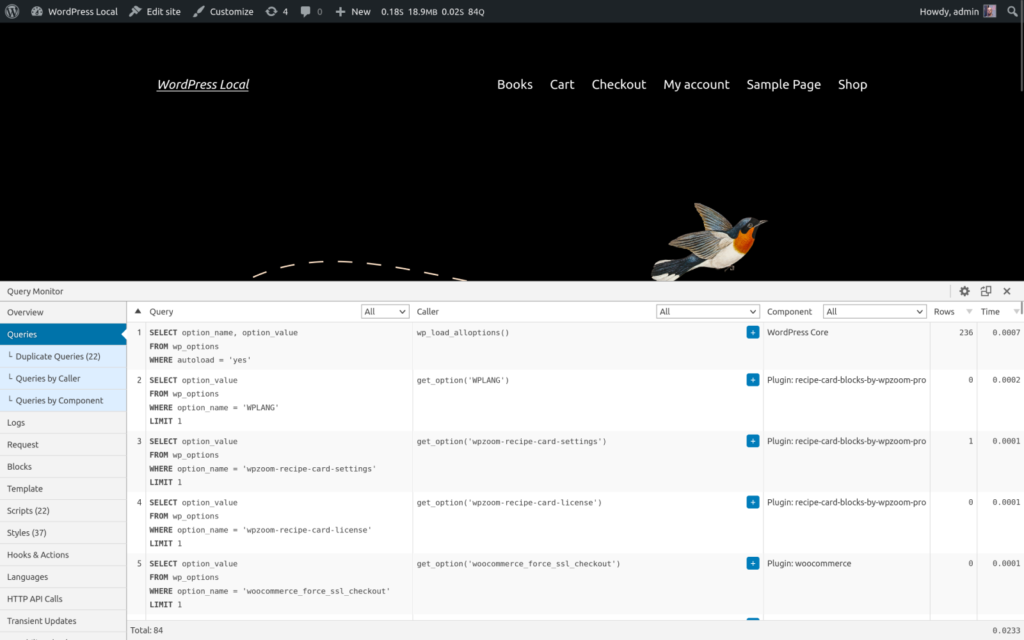Select Duplicate Queries (22) in sidebar
Image resolution: width=1024 pixels, height=640 pixels.
(x=58, y=356)
